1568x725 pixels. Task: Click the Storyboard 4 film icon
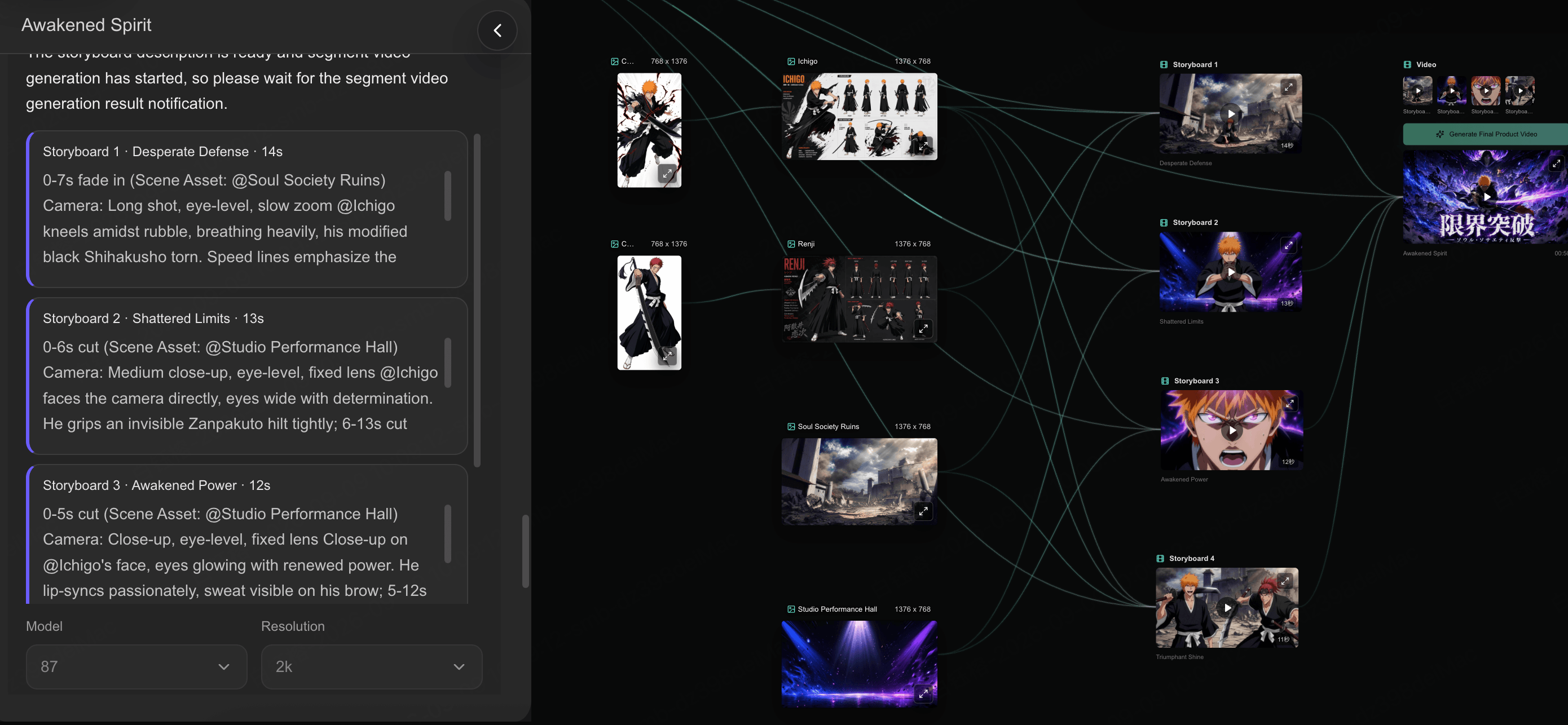click(x=1160, y=558)
